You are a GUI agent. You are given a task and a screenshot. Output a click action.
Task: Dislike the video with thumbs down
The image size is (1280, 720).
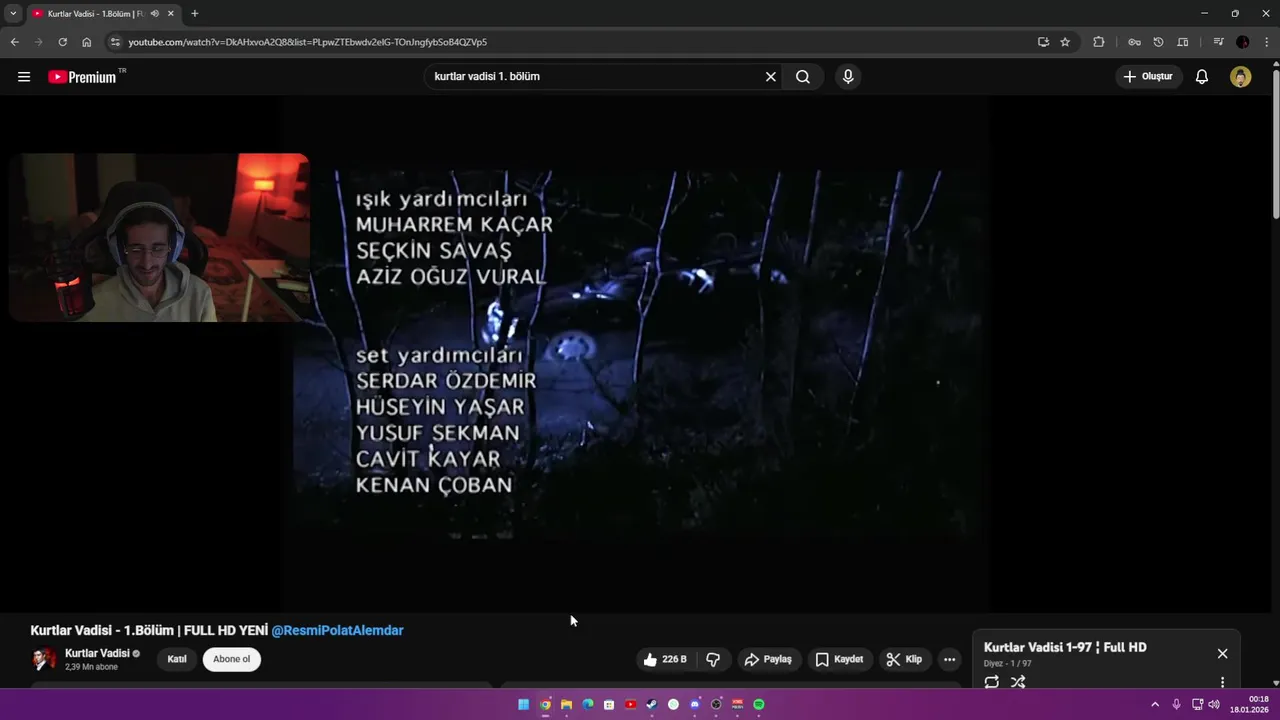point(713,659)
